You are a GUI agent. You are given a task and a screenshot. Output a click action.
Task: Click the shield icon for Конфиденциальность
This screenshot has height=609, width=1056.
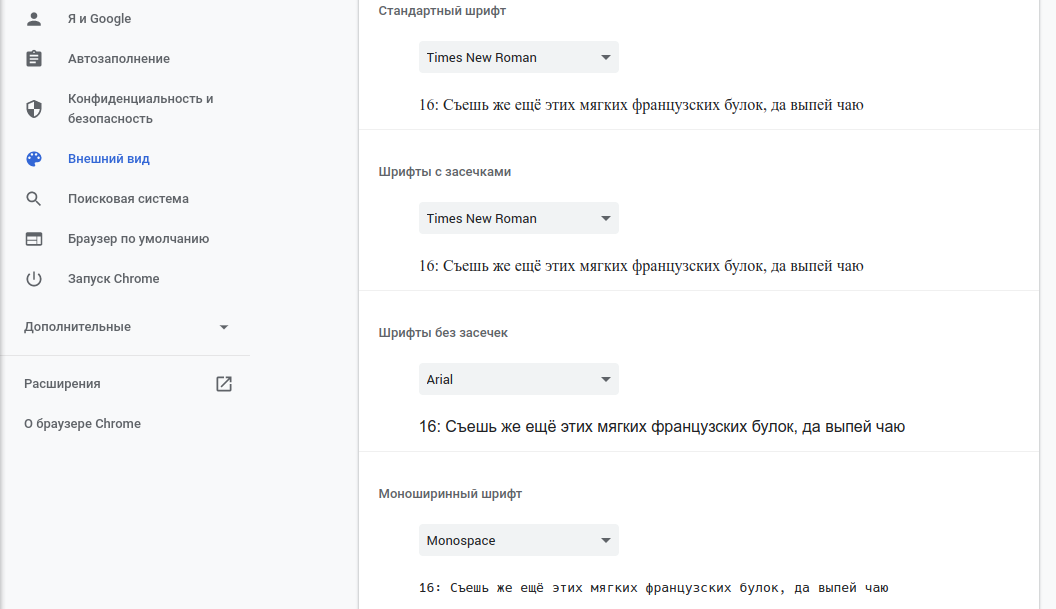34,108
